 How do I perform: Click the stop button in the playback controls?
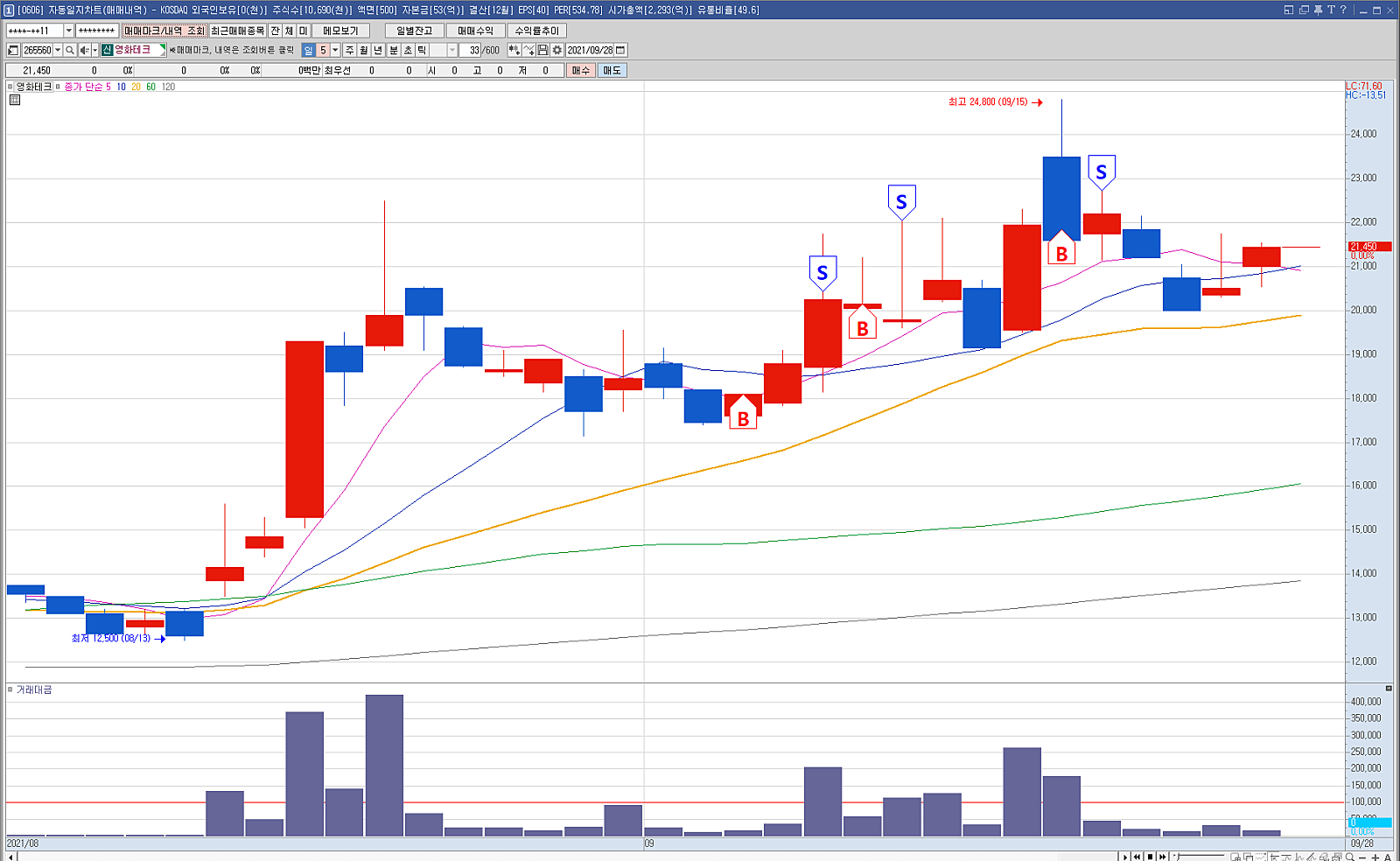click(x=1150, y=857)
